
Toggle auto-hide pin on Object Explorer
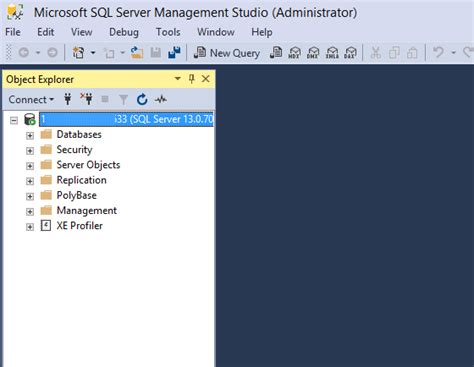pos(192,79)
